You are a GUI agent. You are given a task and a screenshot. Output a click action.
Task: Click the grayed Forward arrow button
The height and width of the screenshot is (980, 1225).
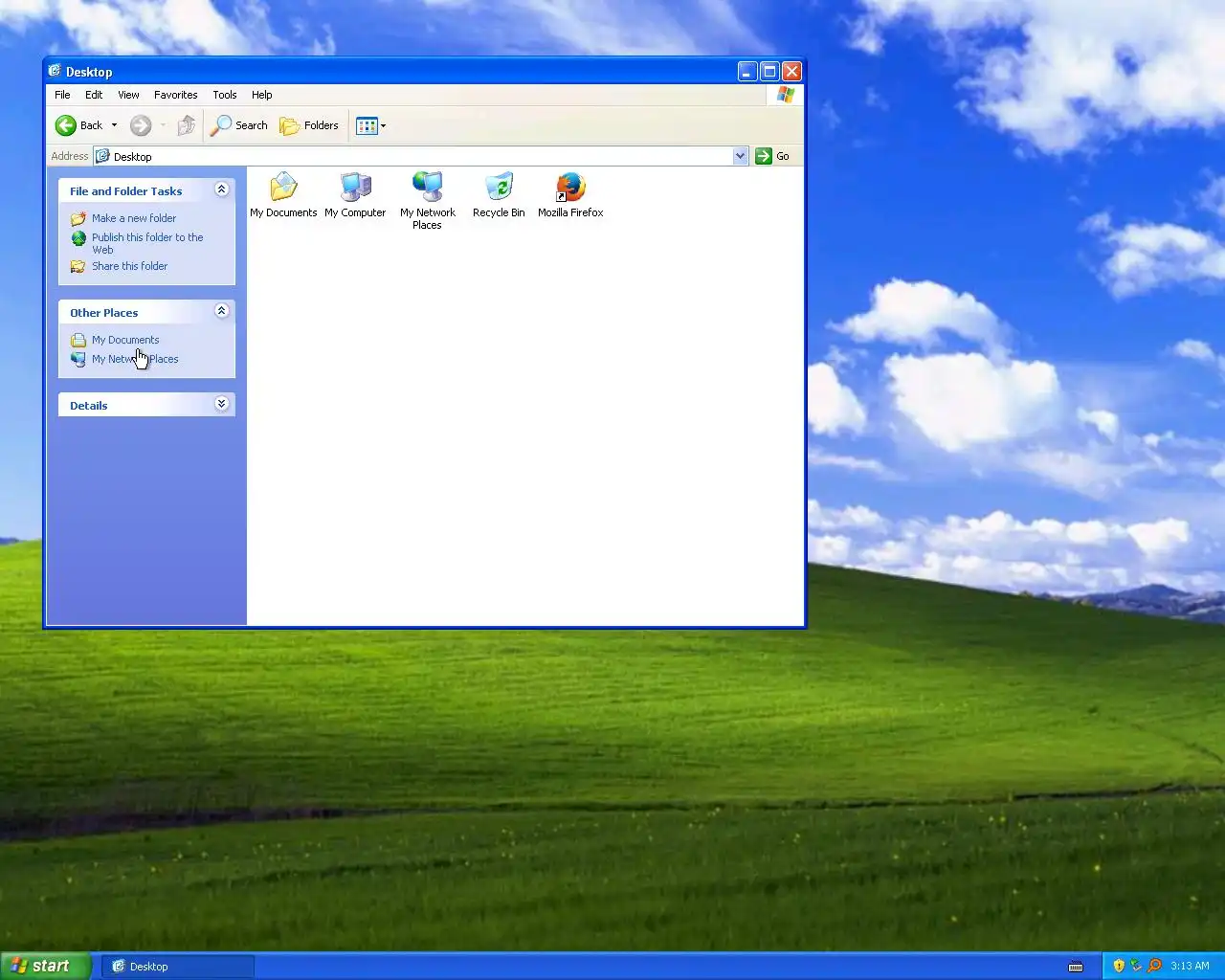pos(141,125)
